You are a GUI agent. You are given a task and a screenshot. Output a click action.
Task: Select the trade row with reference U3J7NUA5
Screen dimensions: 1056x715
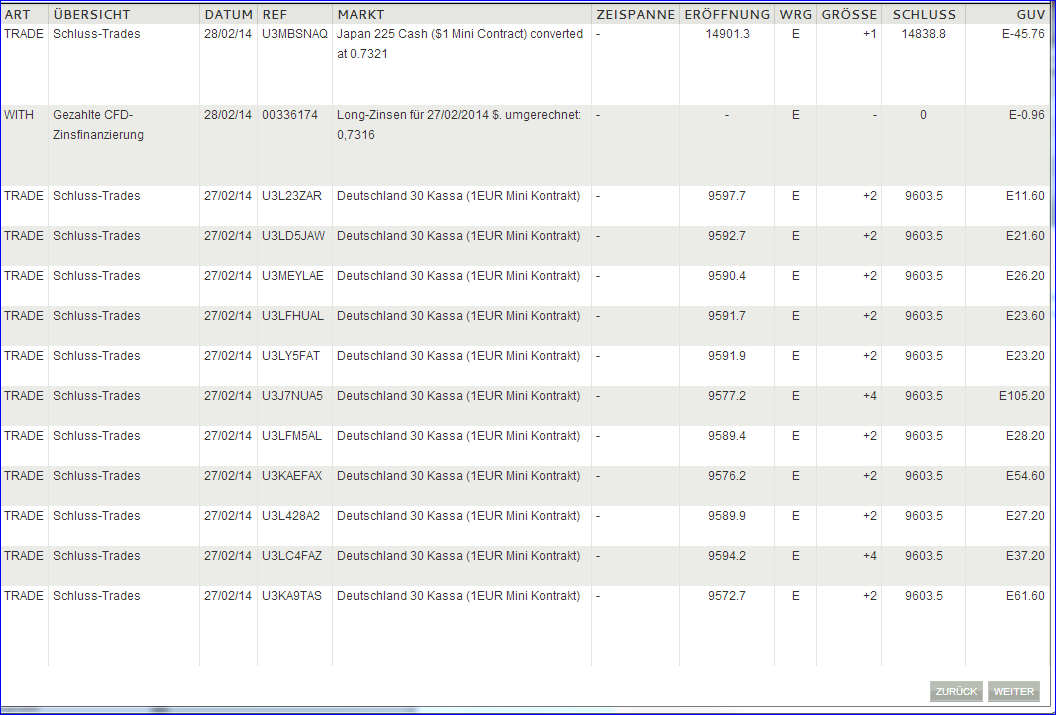pyautogui.click(x=400, y=395)
